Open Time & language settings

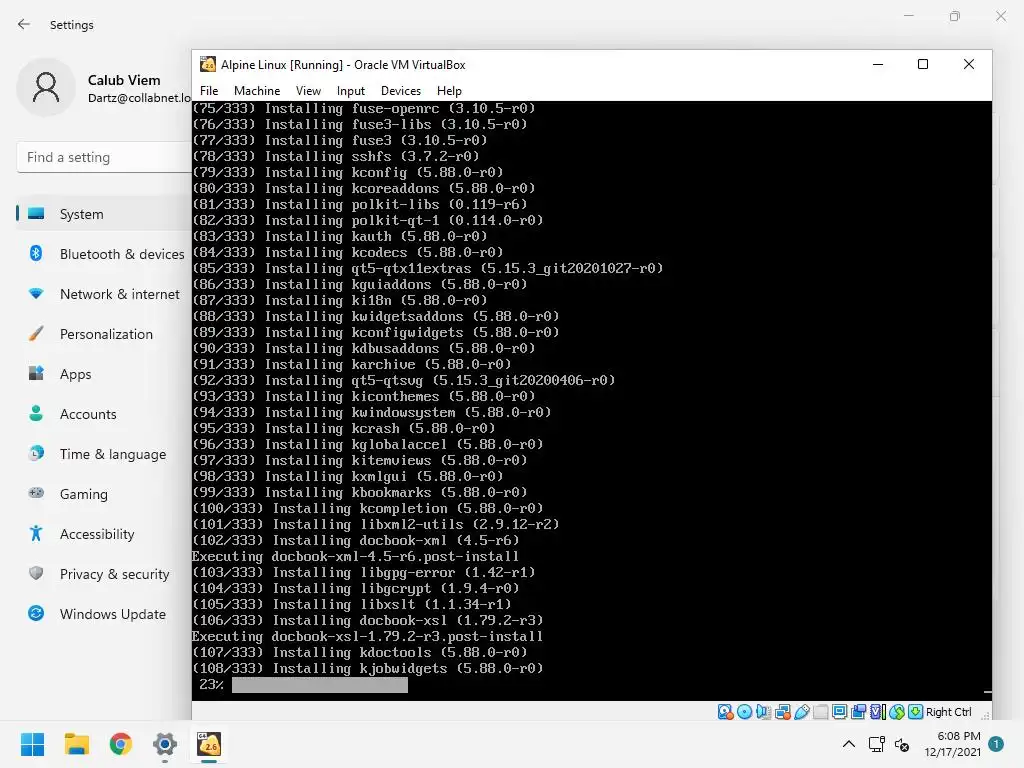point(104,453)
